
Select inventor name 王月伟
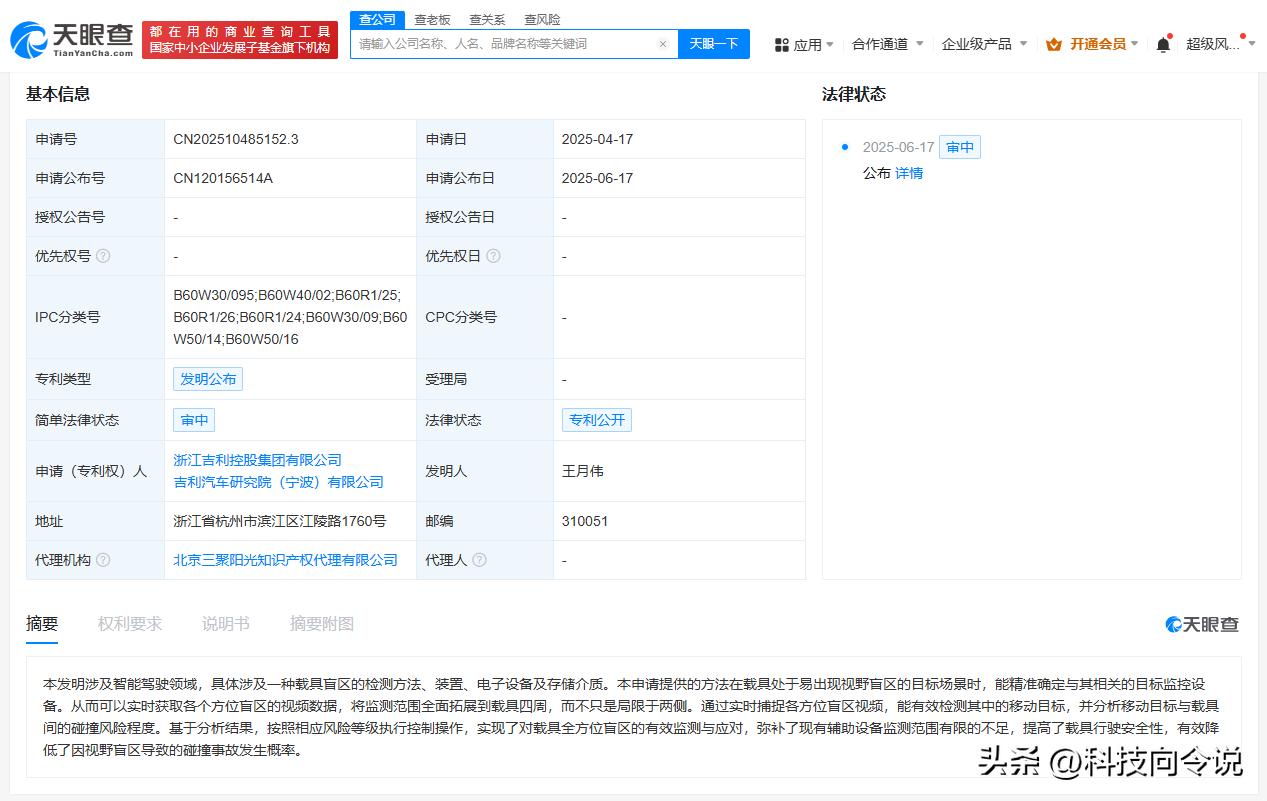point(583,471)
